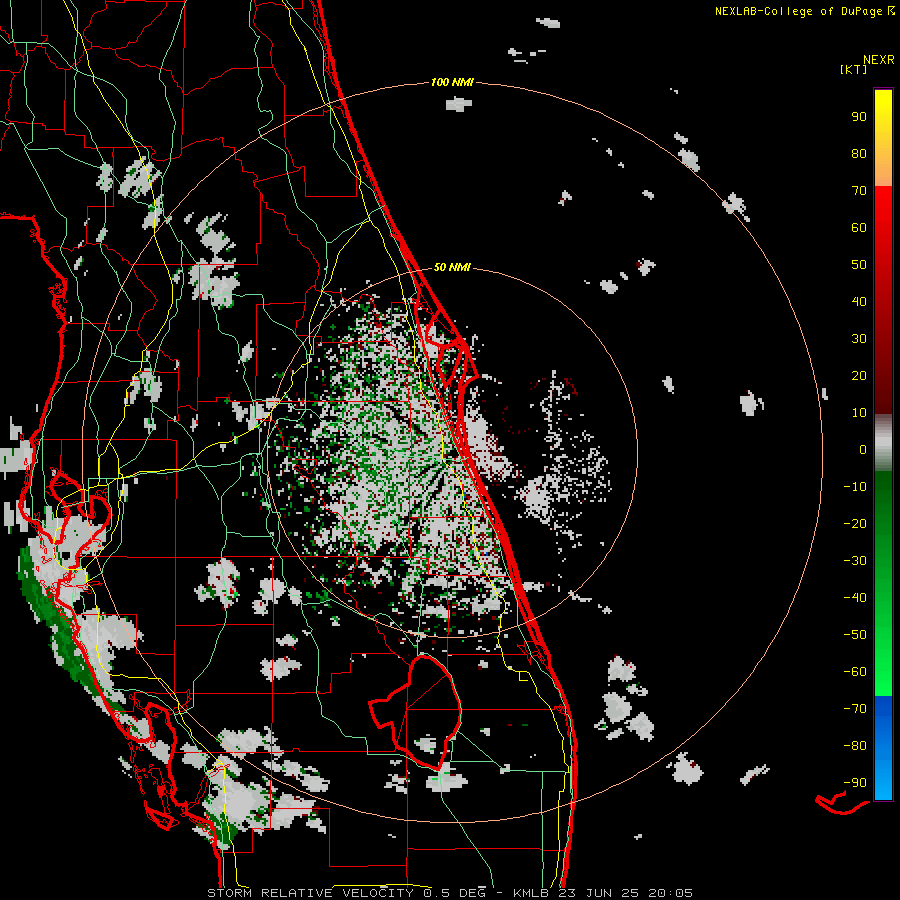The height and width of the screenshot is (900, 900).
Task: Click the 40 value on velocity scale
Action: pyautogui.click(x=859, y=301)
